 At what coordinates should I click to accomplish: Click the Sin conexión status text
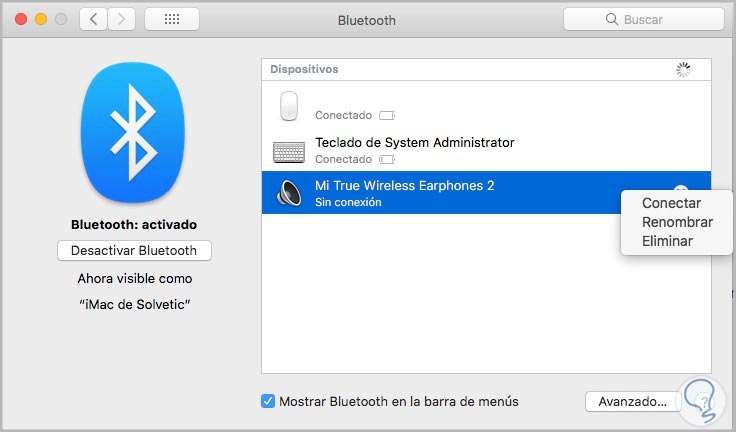pos(348,202)
